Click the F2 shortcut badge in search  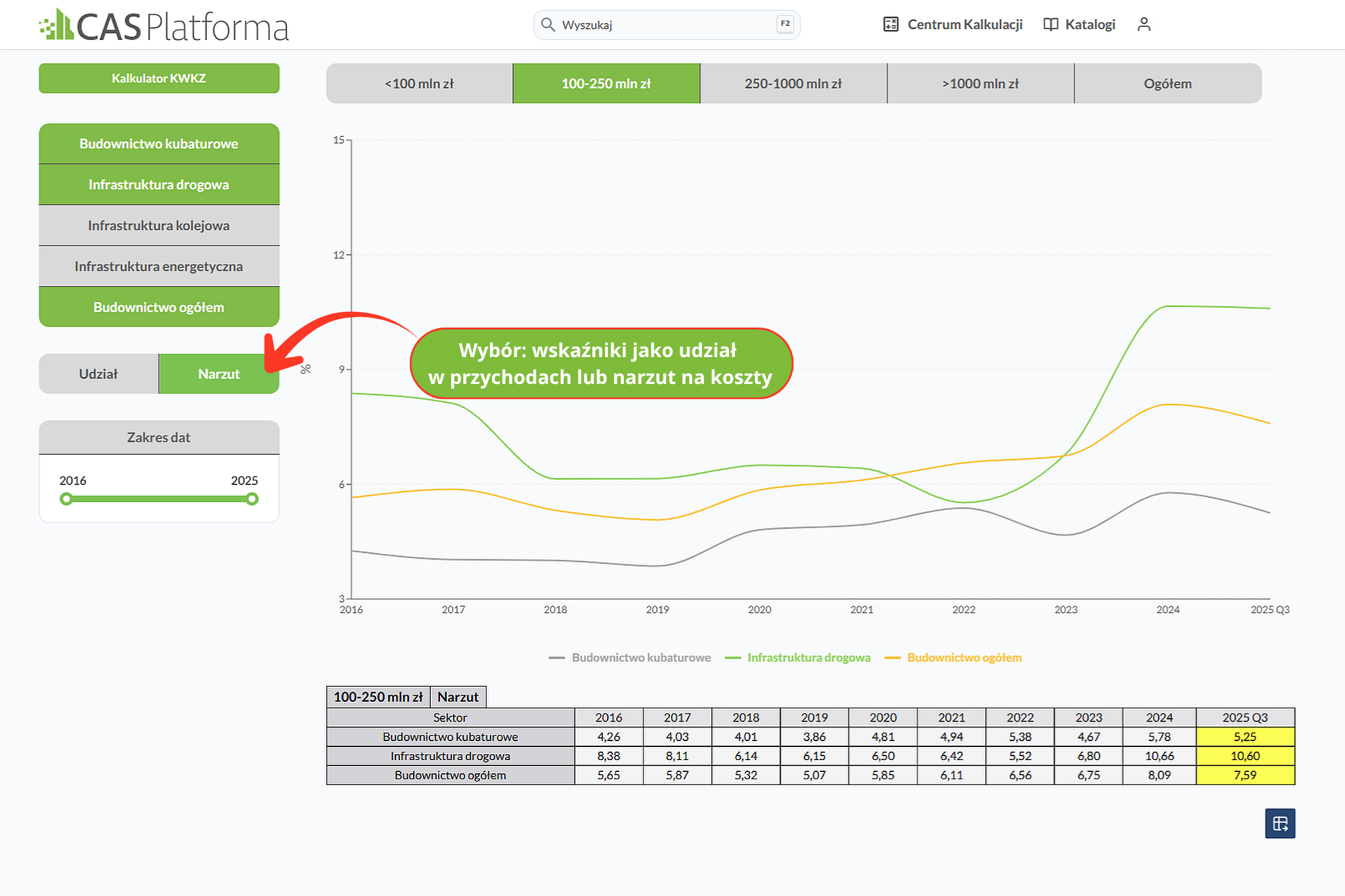click(785, 24)
